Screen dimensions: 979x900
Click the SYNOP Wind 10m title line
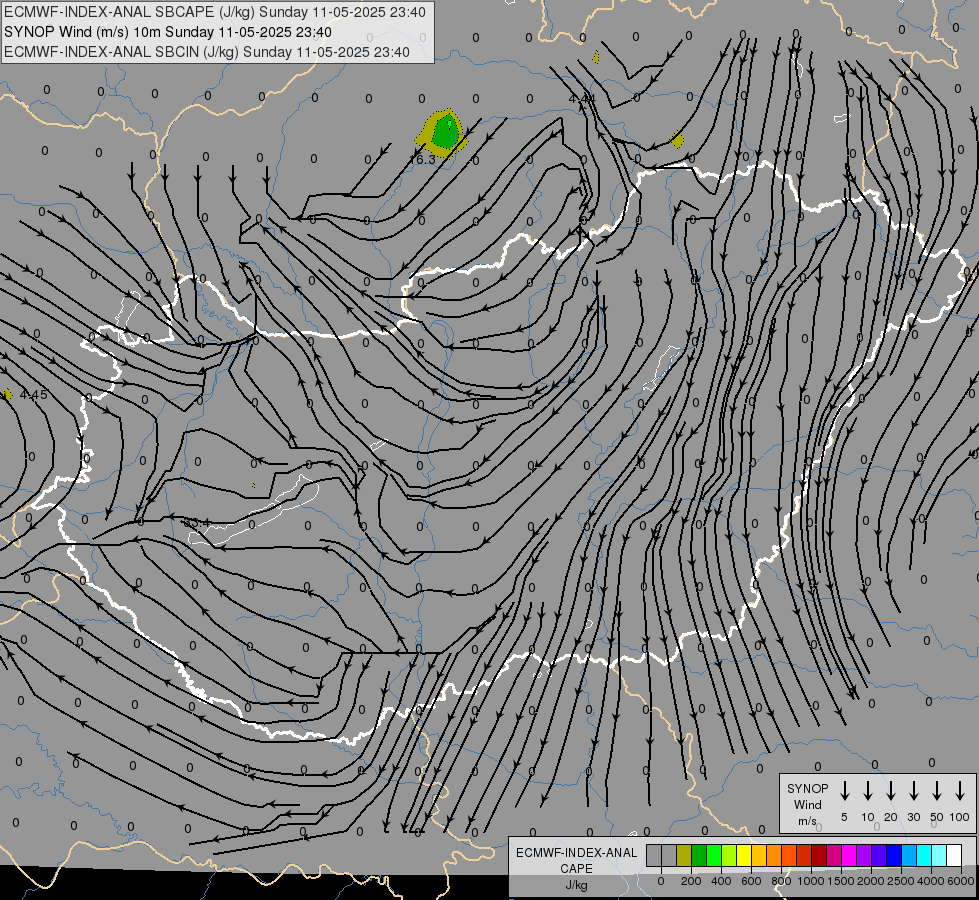coord(168,32)
